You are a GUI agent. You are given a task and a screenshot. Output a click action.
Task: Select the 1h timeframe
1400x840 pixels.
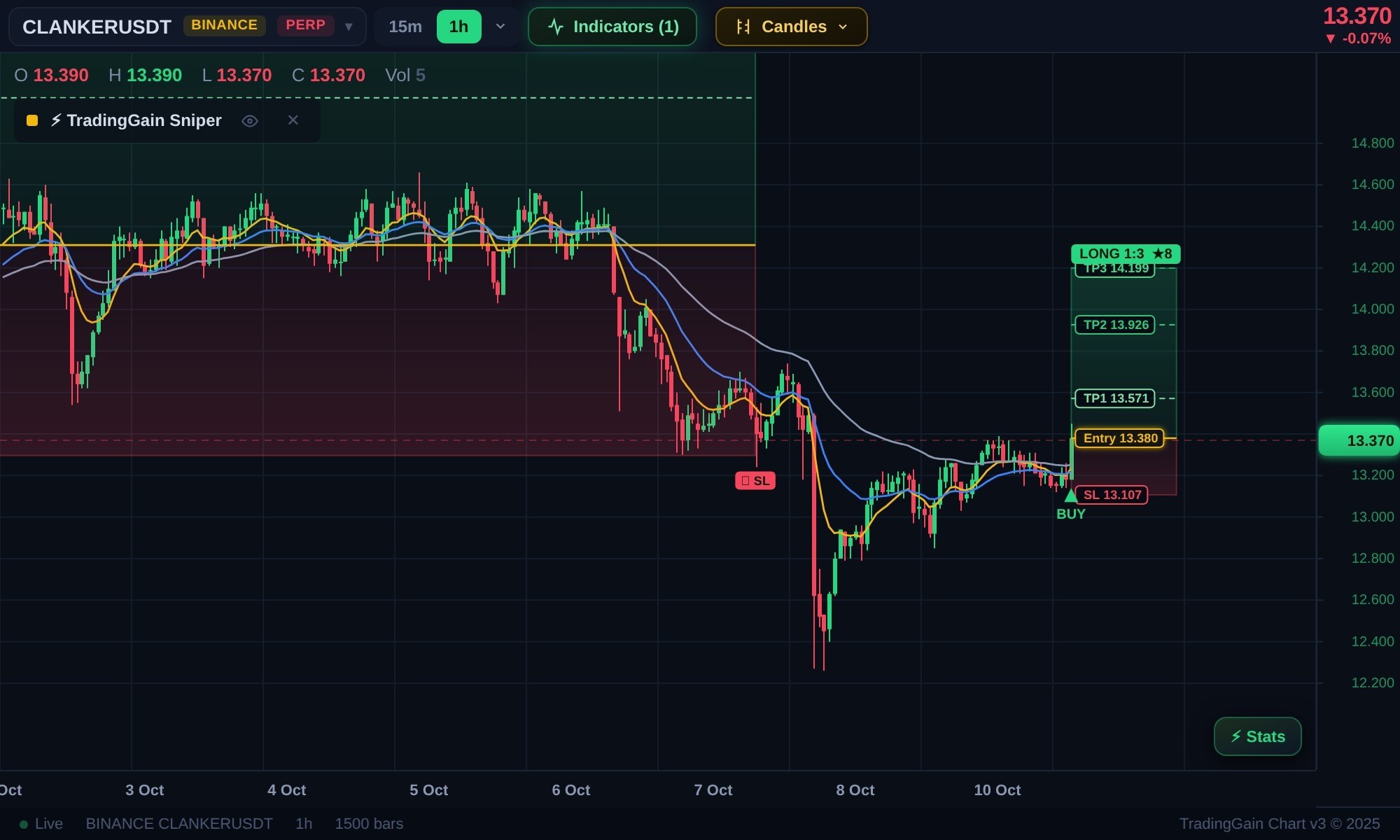[458, 27]
